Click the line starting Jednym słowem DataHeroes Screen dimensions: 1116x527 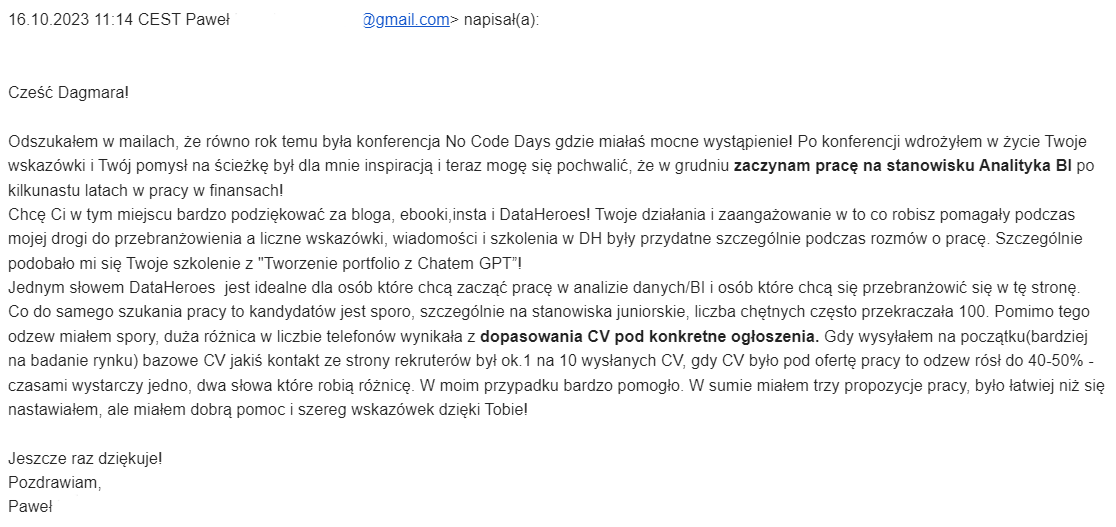click(544, 287)
